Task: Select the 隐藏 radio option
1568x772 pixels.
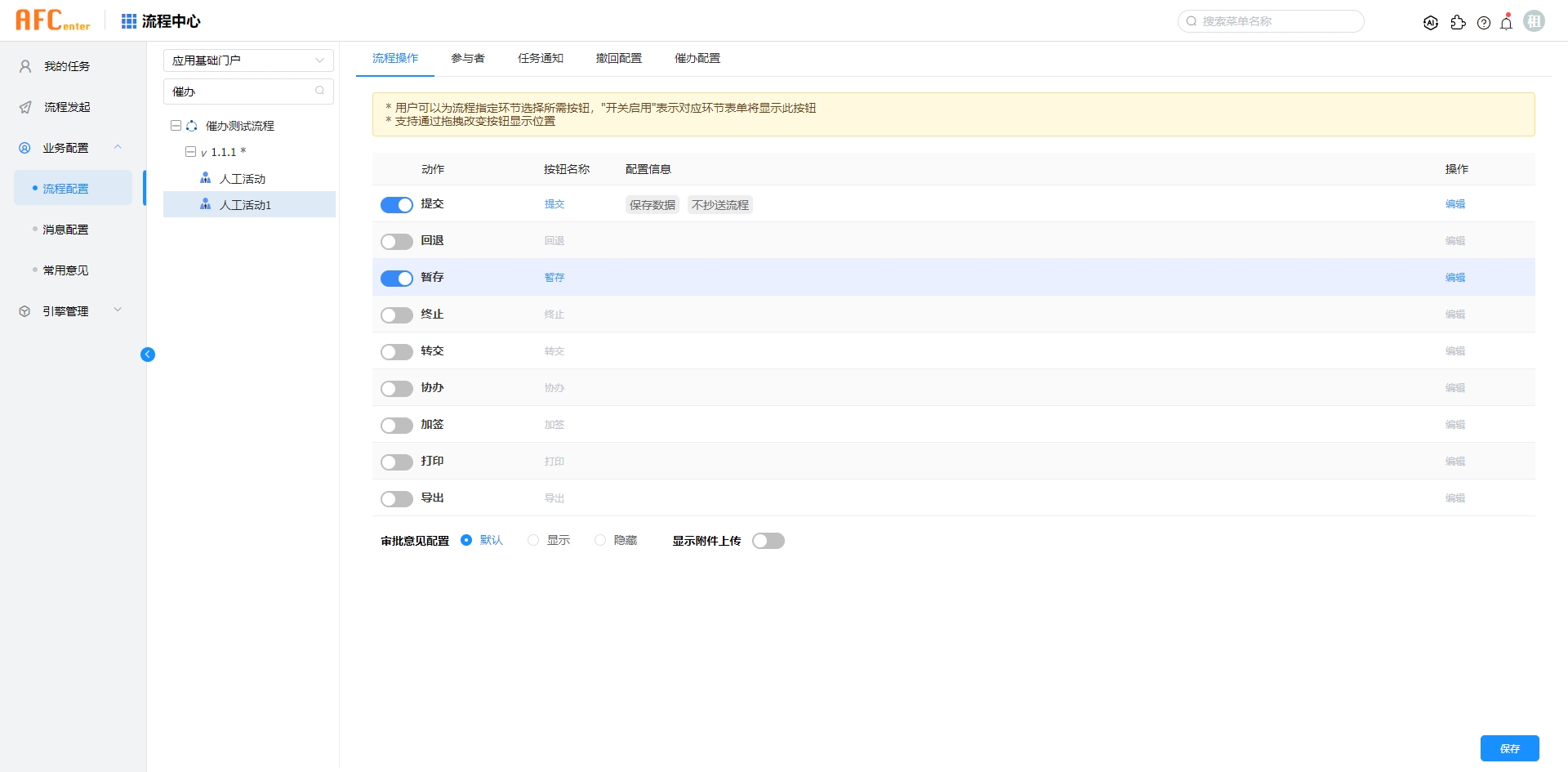Action: click(x=600, y=541)
